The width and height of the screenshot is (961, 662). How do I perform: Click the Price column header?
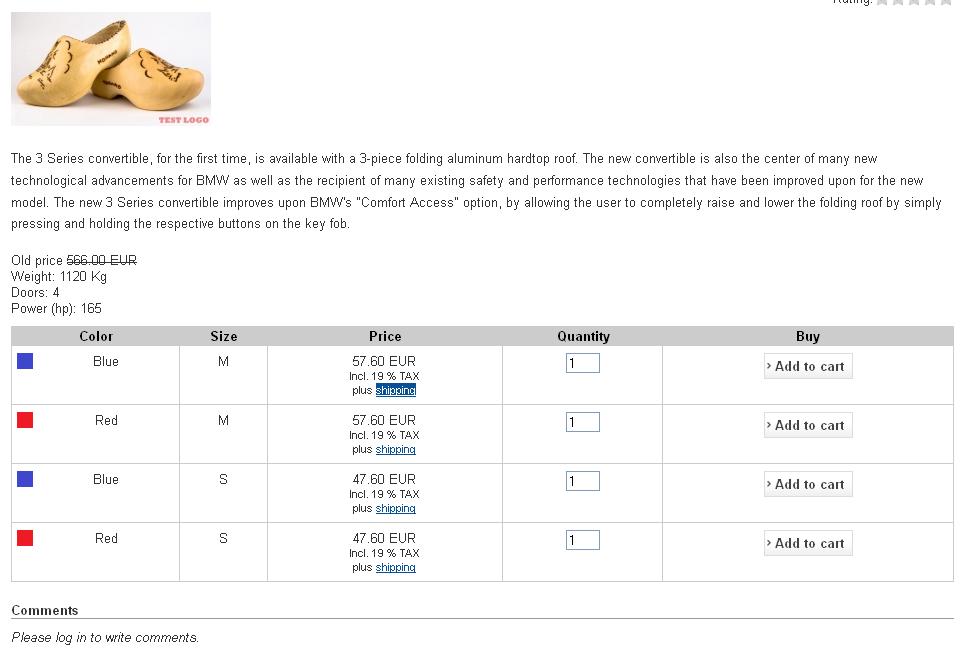[x=385, y=336]
